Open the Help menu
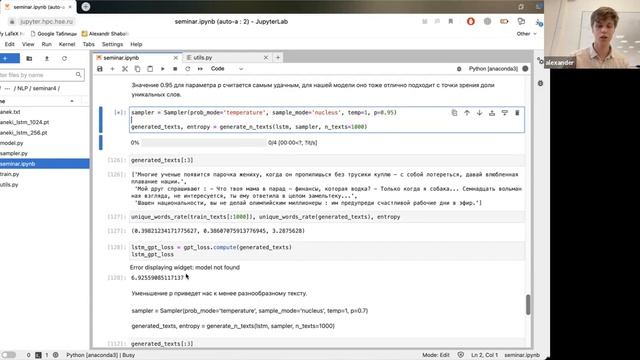The width and height of the screenshot is (640, 360). (x=136, y=44)
